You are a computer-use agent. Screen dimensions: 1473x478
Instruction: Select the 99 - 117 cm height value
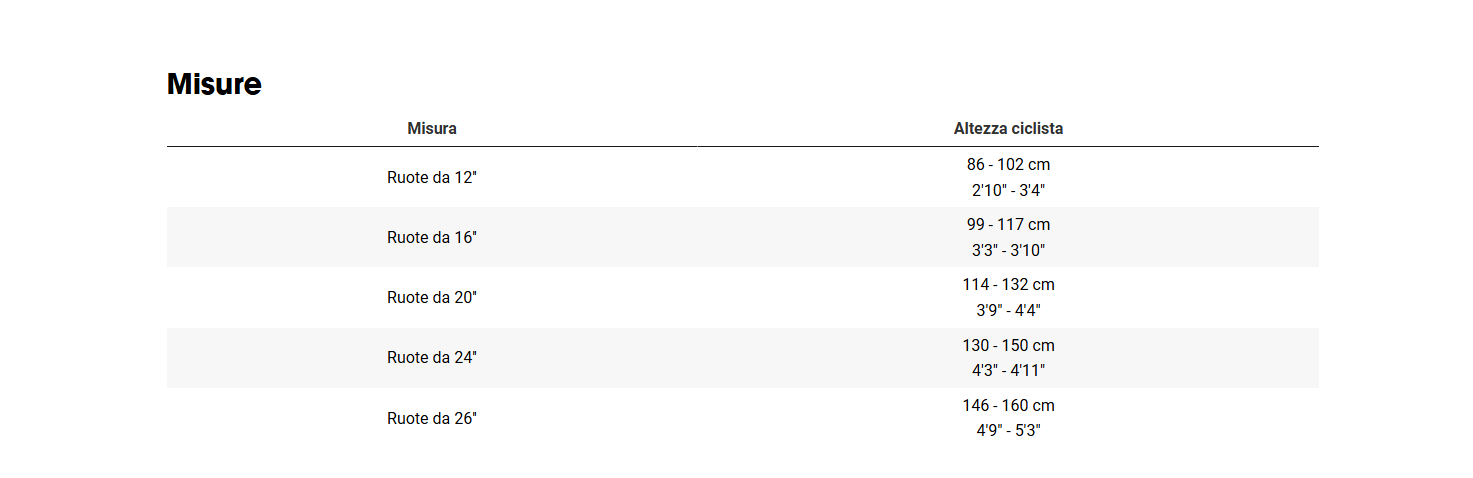1008,225
